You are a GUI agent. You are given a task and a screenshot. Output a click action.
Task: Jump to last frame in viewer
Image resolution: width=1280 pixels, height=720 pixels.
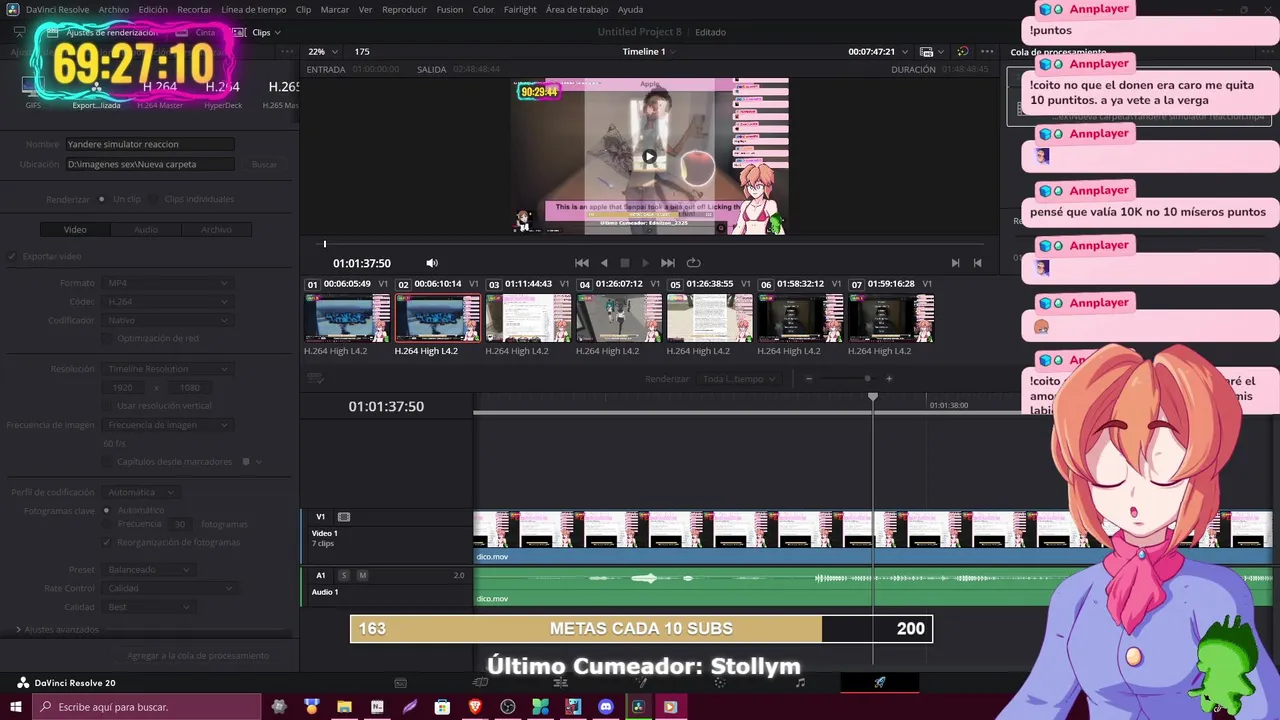click(x=667, y=263)
